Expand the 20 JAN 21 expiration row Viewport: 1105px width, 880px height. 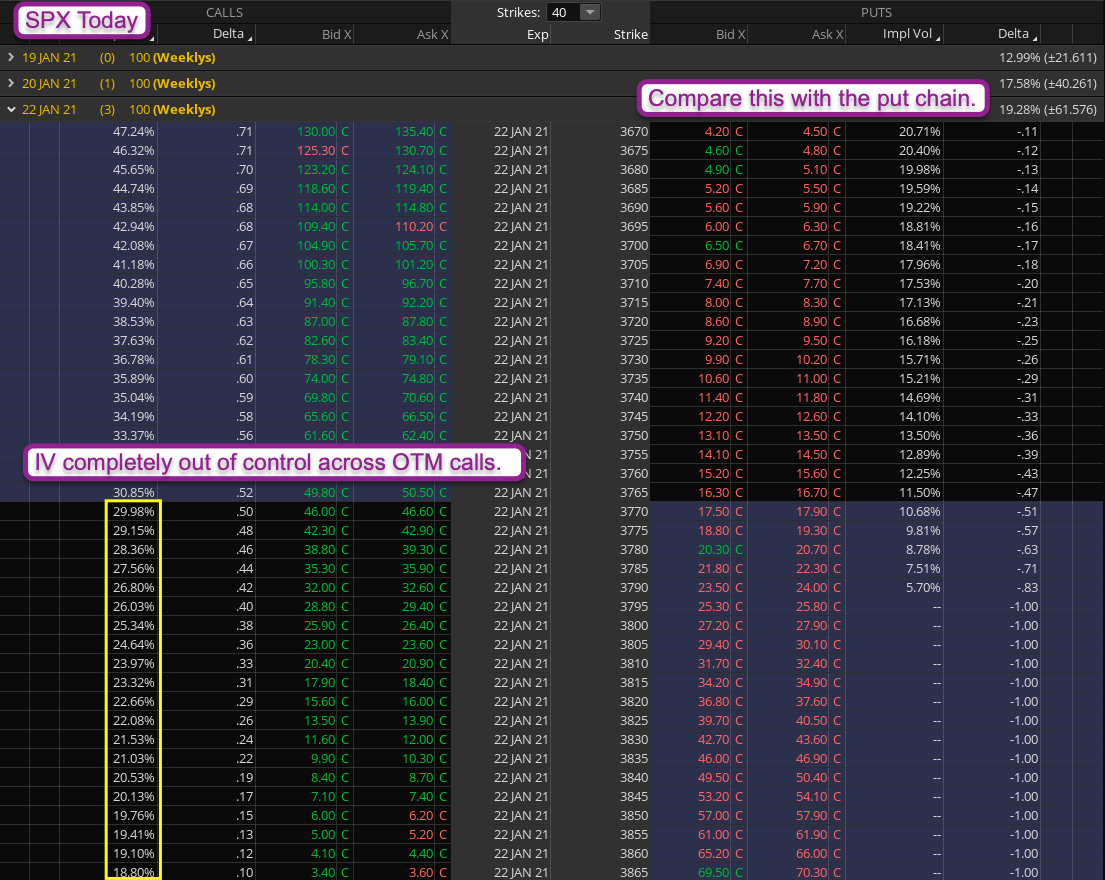tap(11, 83)
